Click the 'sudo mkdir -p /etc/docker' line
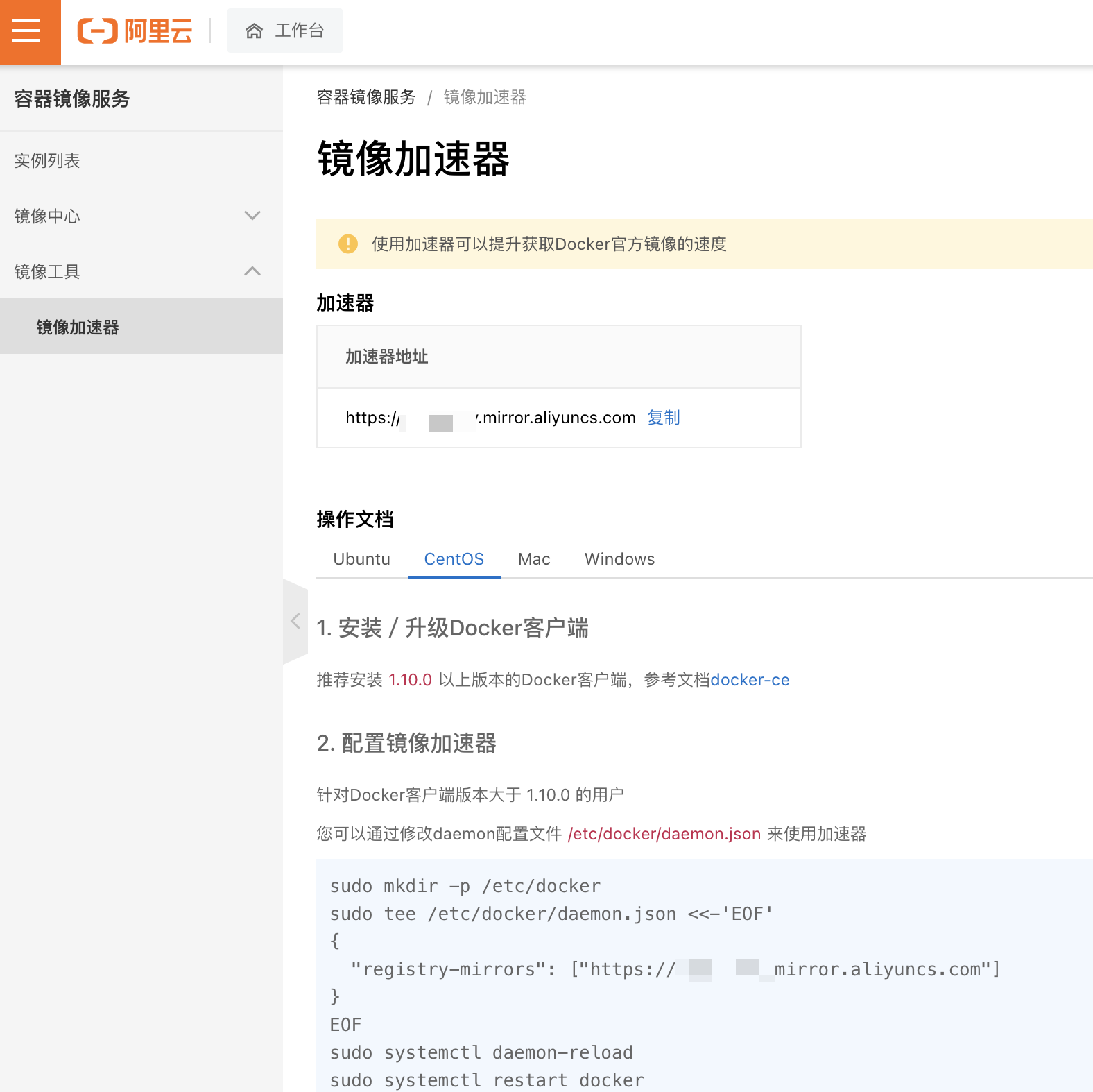This screenshot has height=1092, width=1093. click(465, 887)
